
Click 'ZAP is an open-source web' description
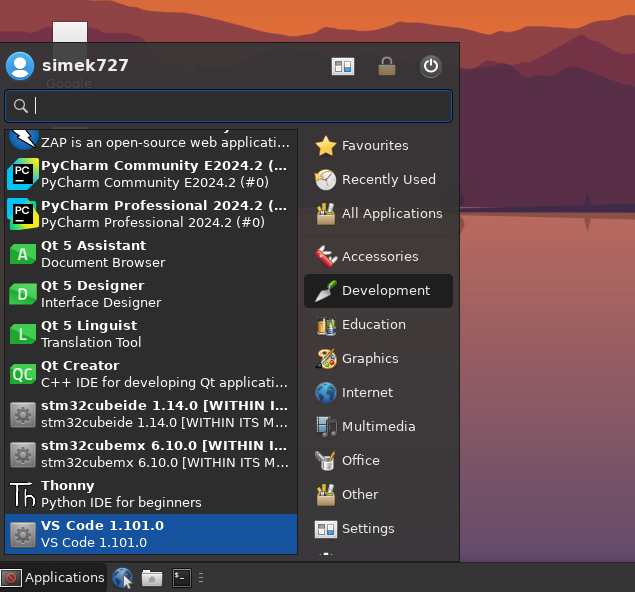[165, 143]
